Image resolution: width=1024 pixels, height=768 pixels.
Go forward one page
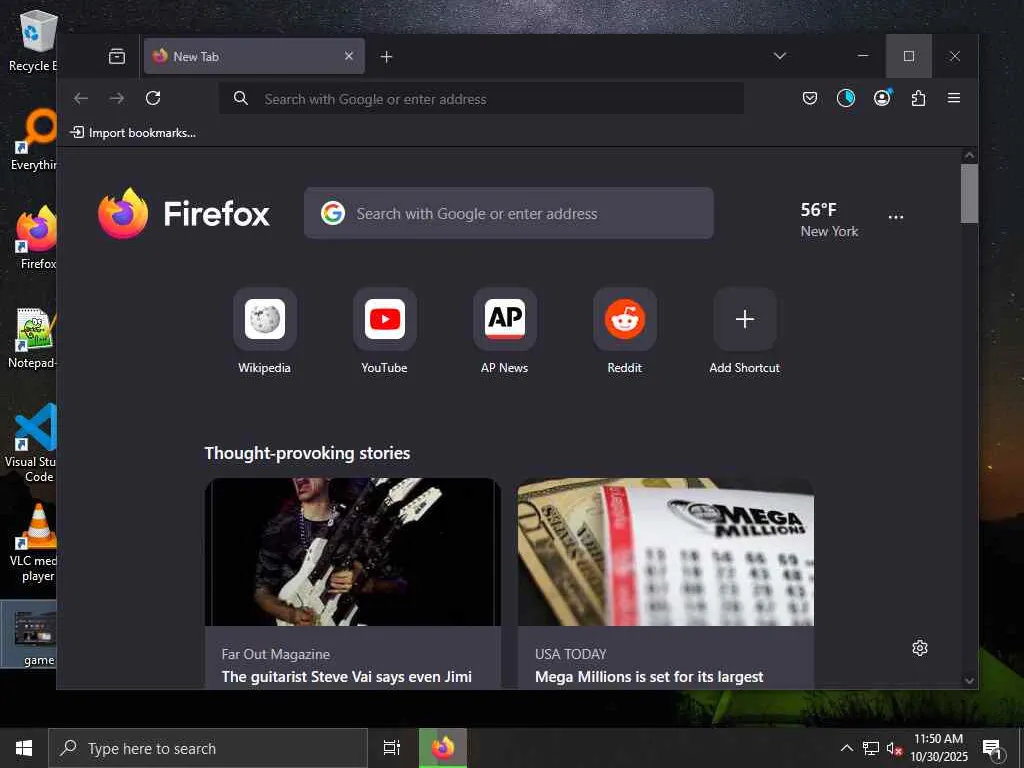coord(117,98)
